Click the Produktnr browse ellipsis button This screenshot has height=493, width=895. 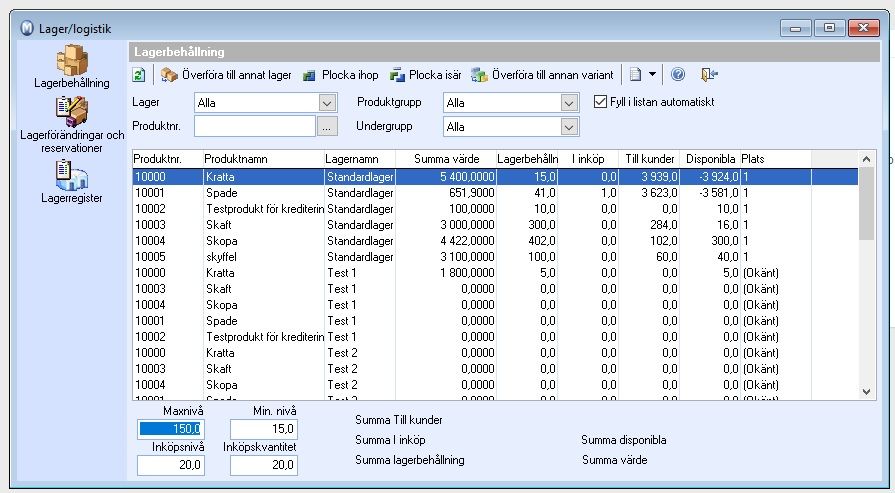pyautogui.click(x=326, y=127)
